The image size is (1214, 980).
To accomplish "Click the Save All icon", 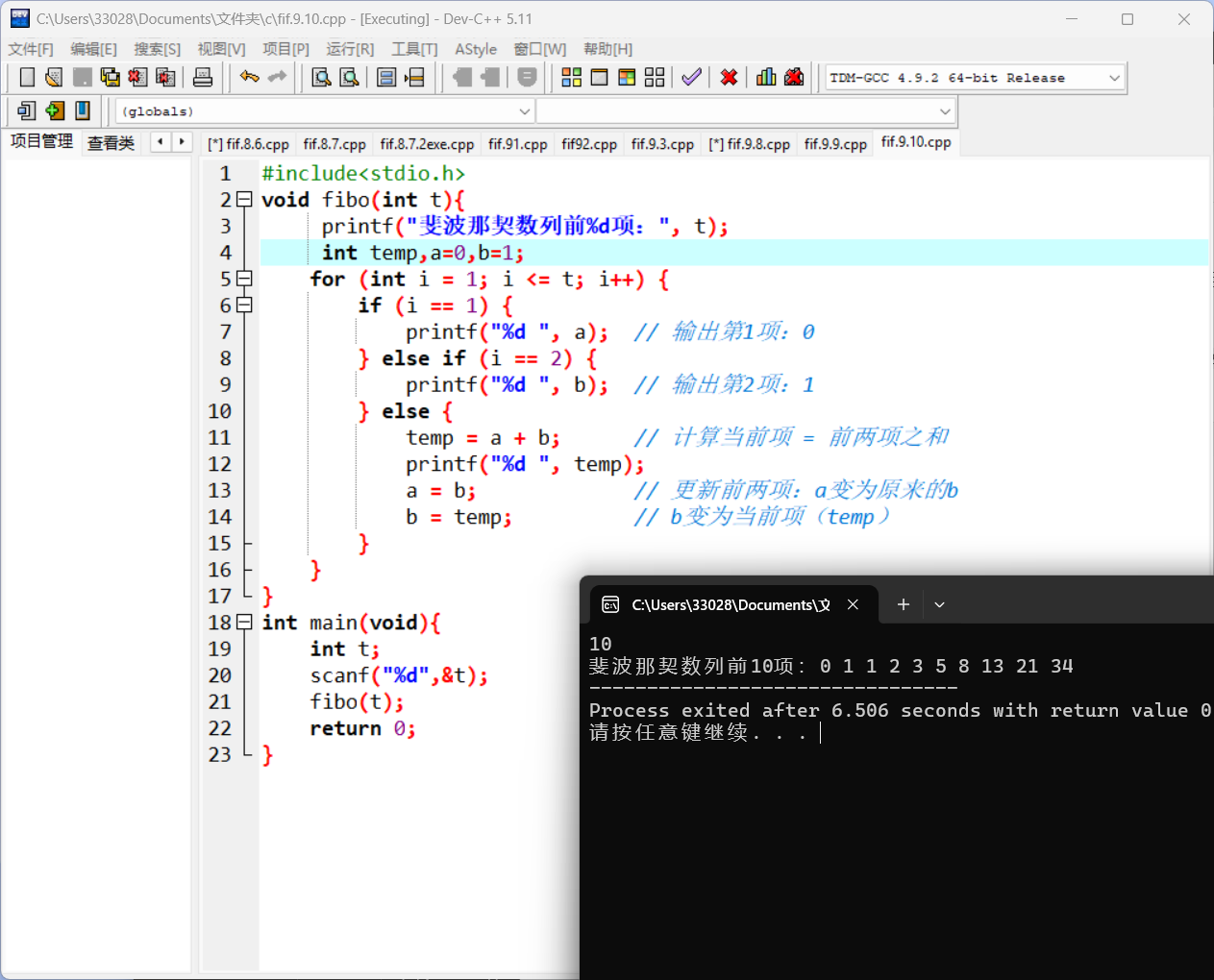I will (111, 78).
